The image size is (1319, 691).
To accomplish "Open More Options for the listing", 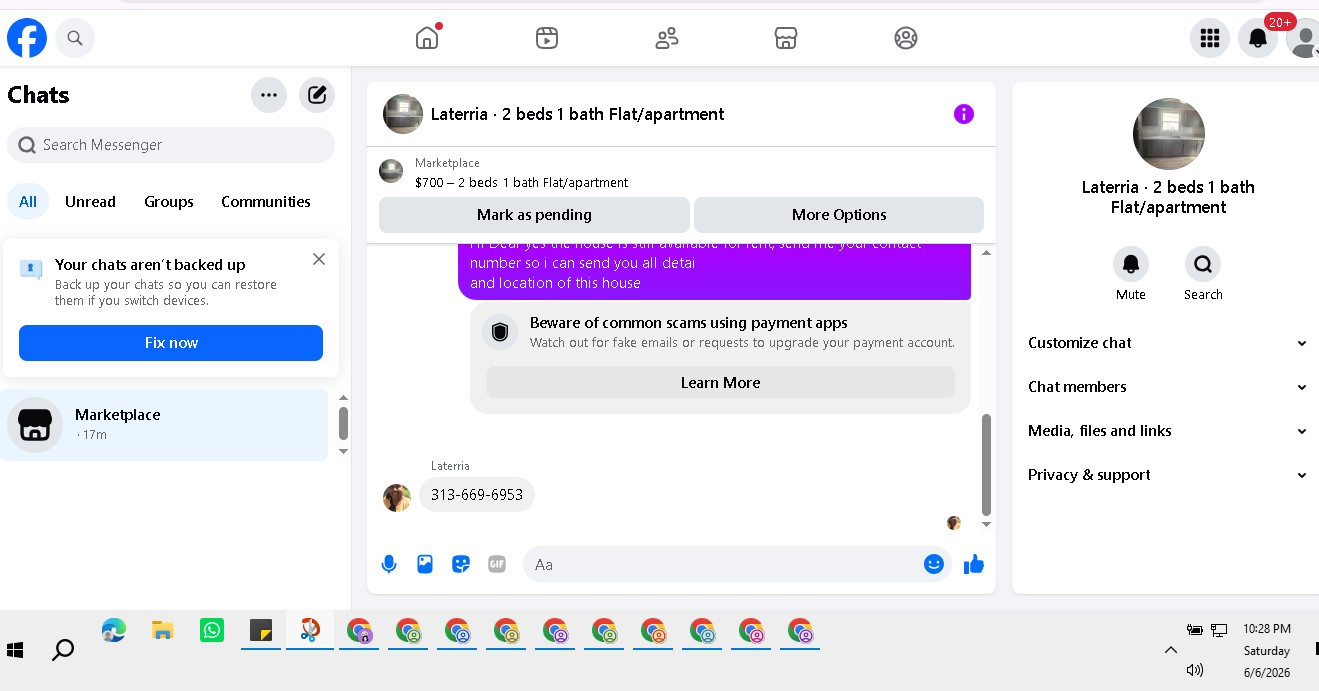I will [839, 215].
